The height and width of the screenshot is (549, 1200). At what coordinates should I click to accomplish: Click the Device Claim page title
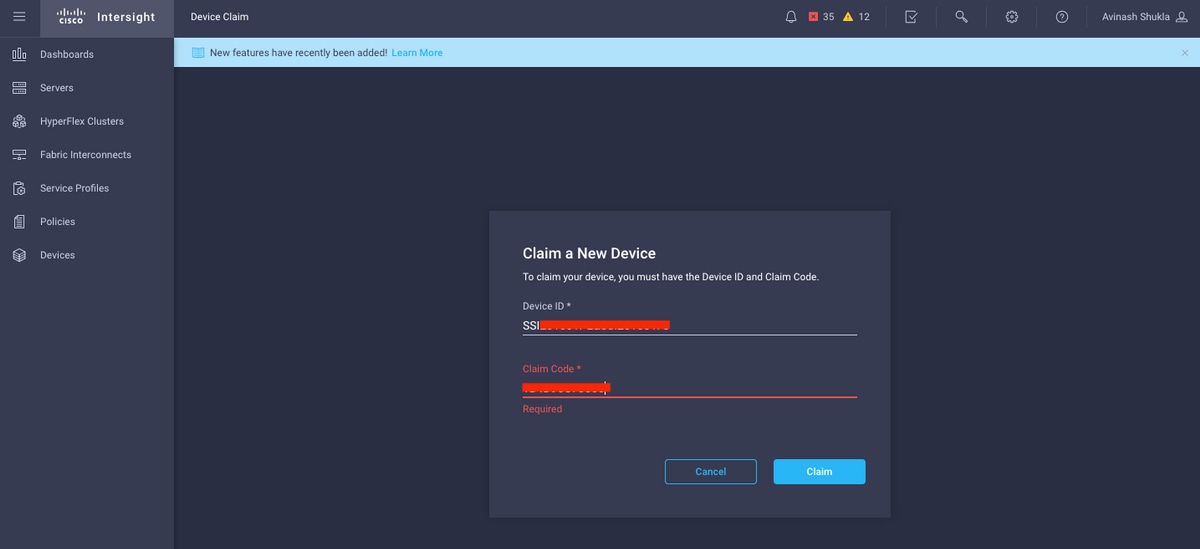pos(220,17)
